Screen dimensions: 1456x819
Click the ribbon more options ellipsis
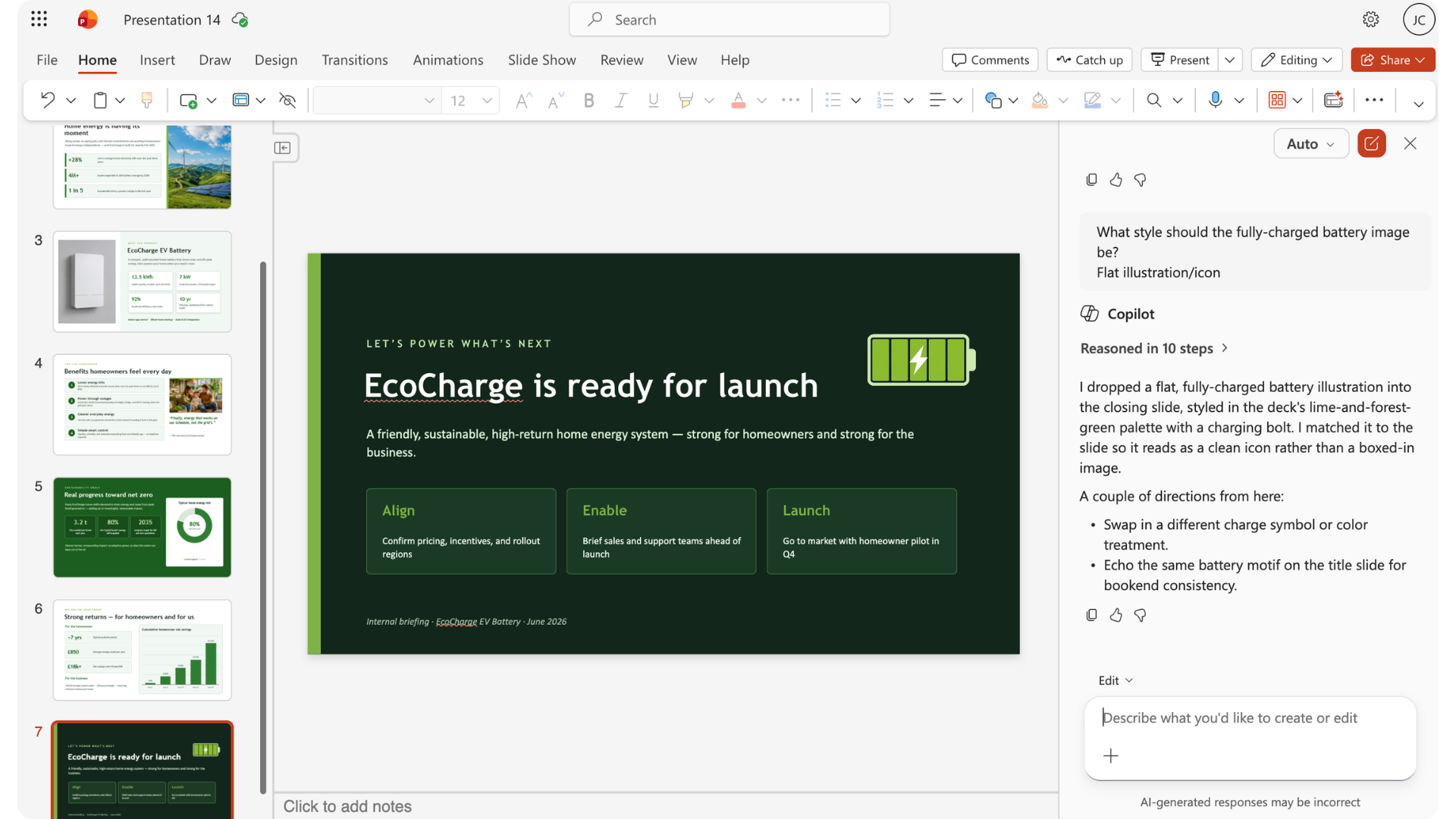(x=1374, y=100)
